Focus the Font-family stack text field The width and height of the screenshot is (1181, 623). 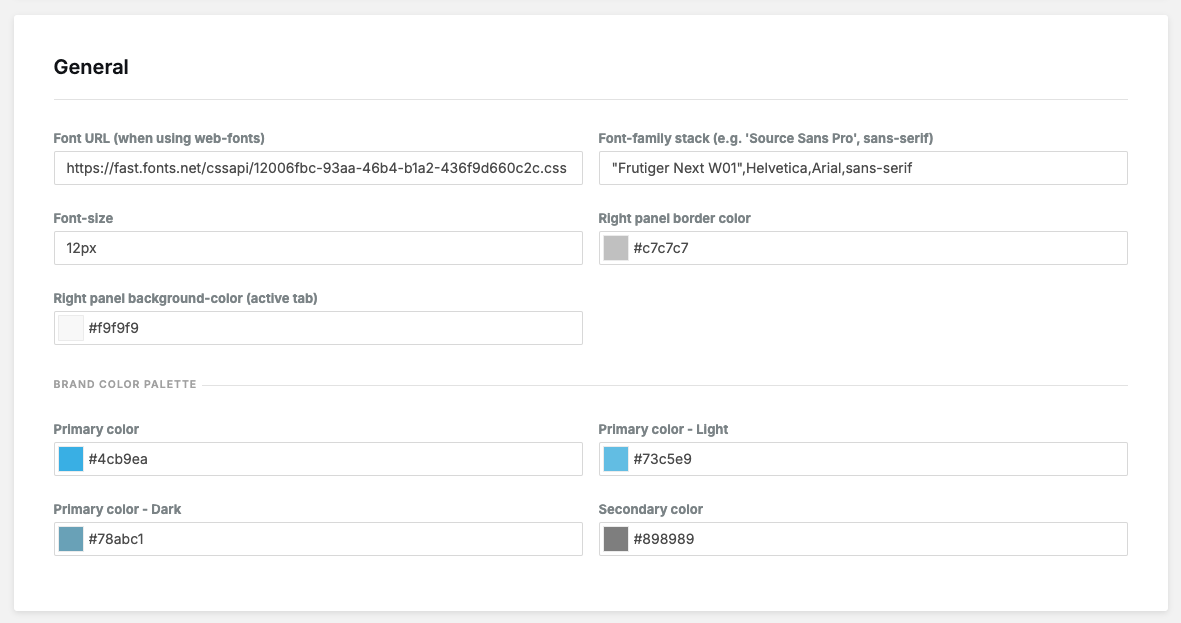[x=862, y=168]
